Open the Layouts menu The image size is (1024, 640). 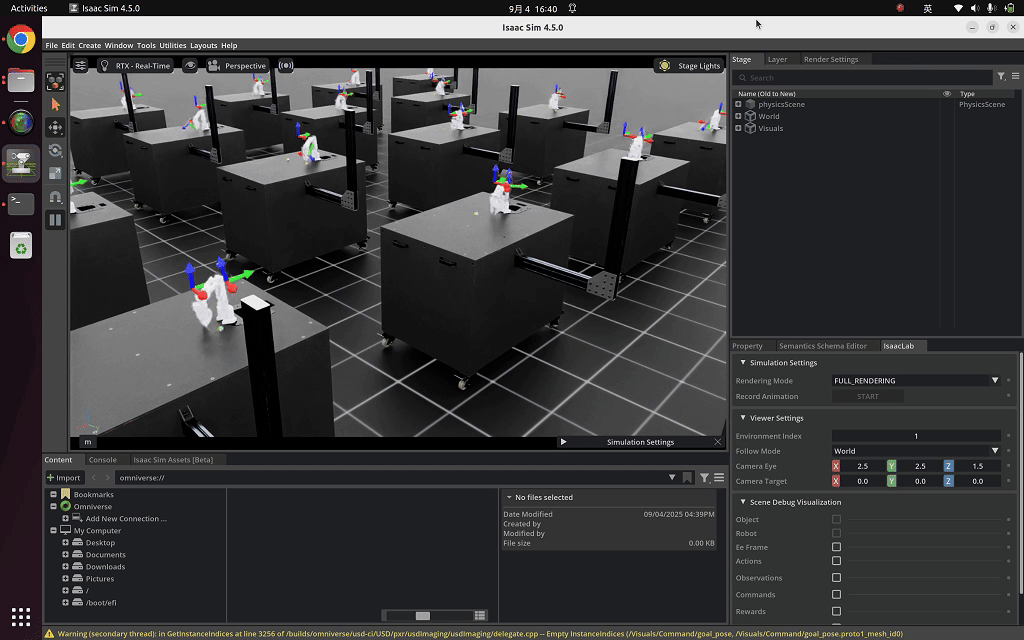203,45
